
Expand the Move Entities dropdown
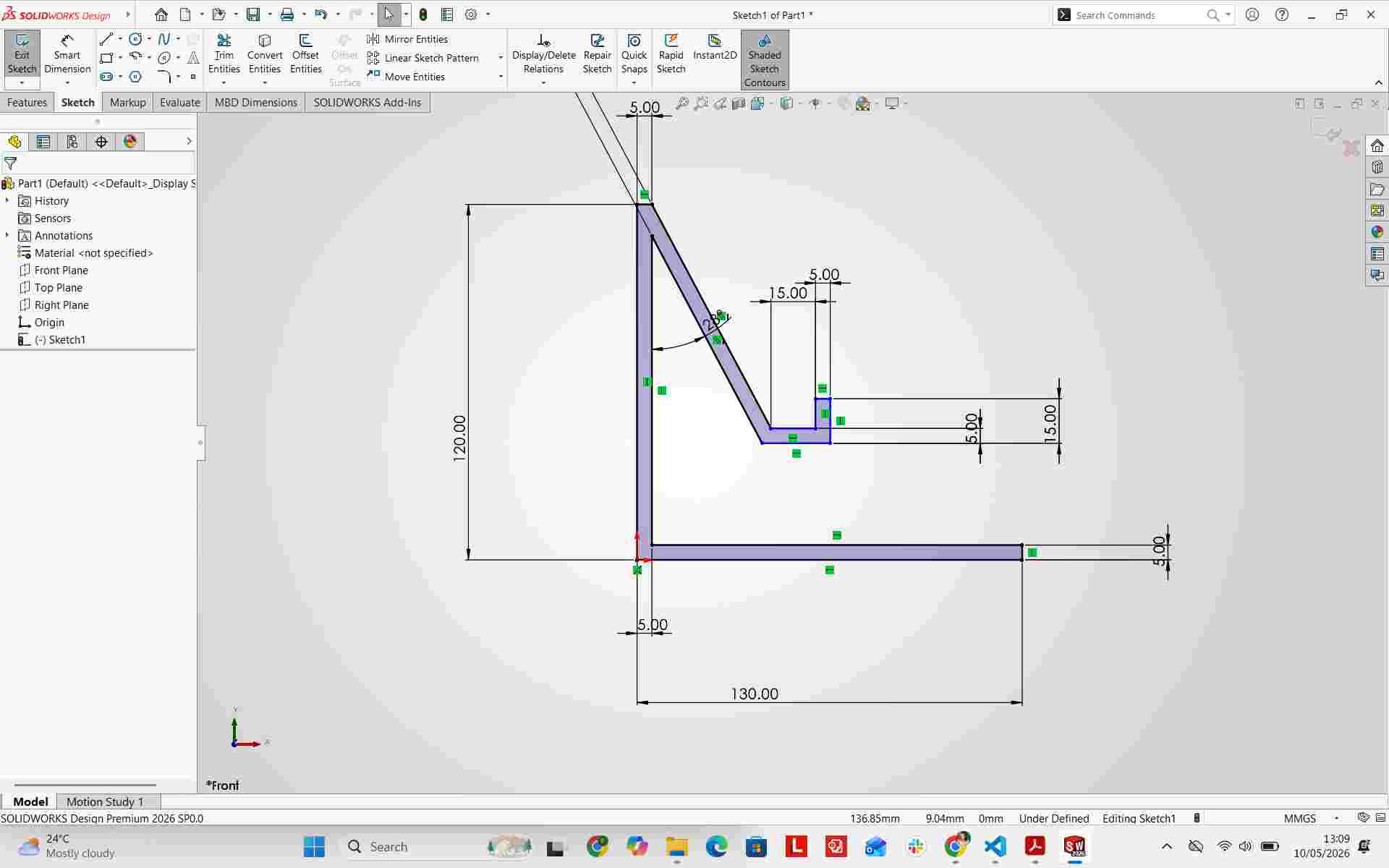(x=501, y=77)
